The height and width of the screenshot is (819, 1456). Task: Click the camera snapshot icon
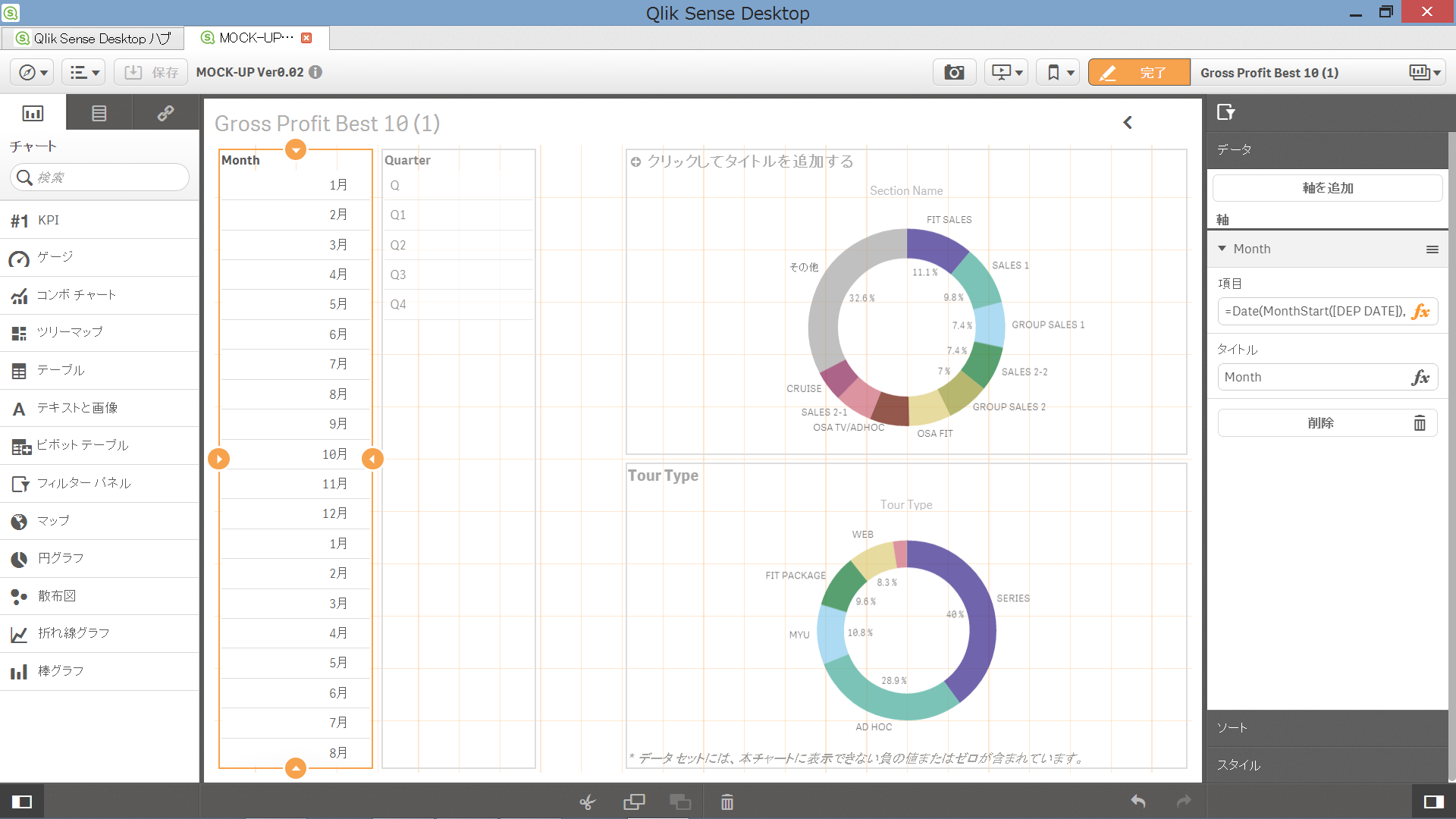954,73
